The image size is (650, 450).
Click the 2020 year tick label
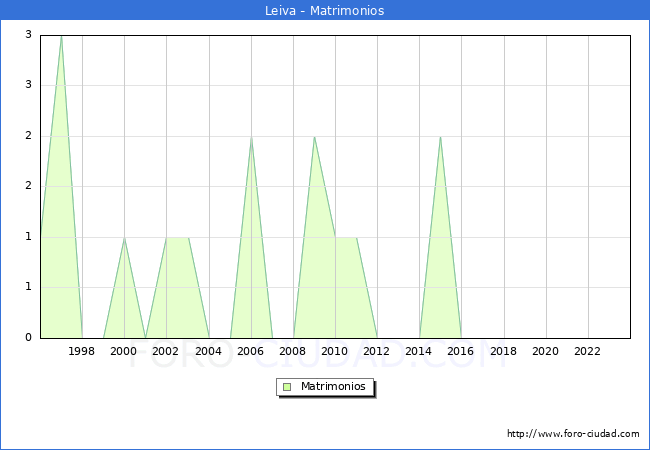click(x=546, y=351)
